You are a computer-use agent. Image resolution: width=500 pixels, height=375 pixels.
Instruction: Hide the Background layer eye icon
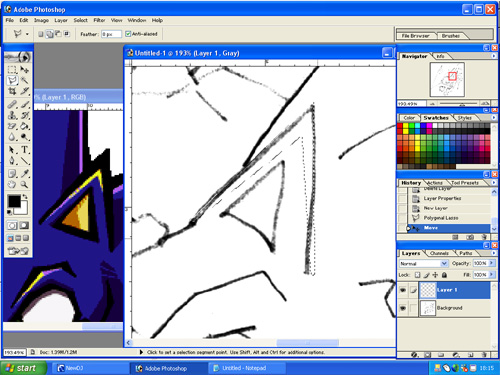(x=403, y=308)
